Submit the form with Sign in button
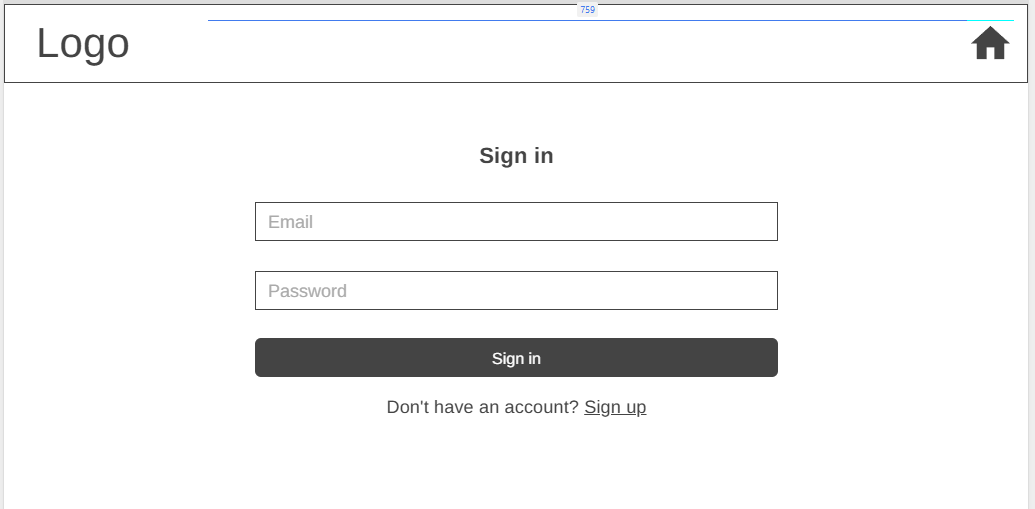 (x=516, y=358)
